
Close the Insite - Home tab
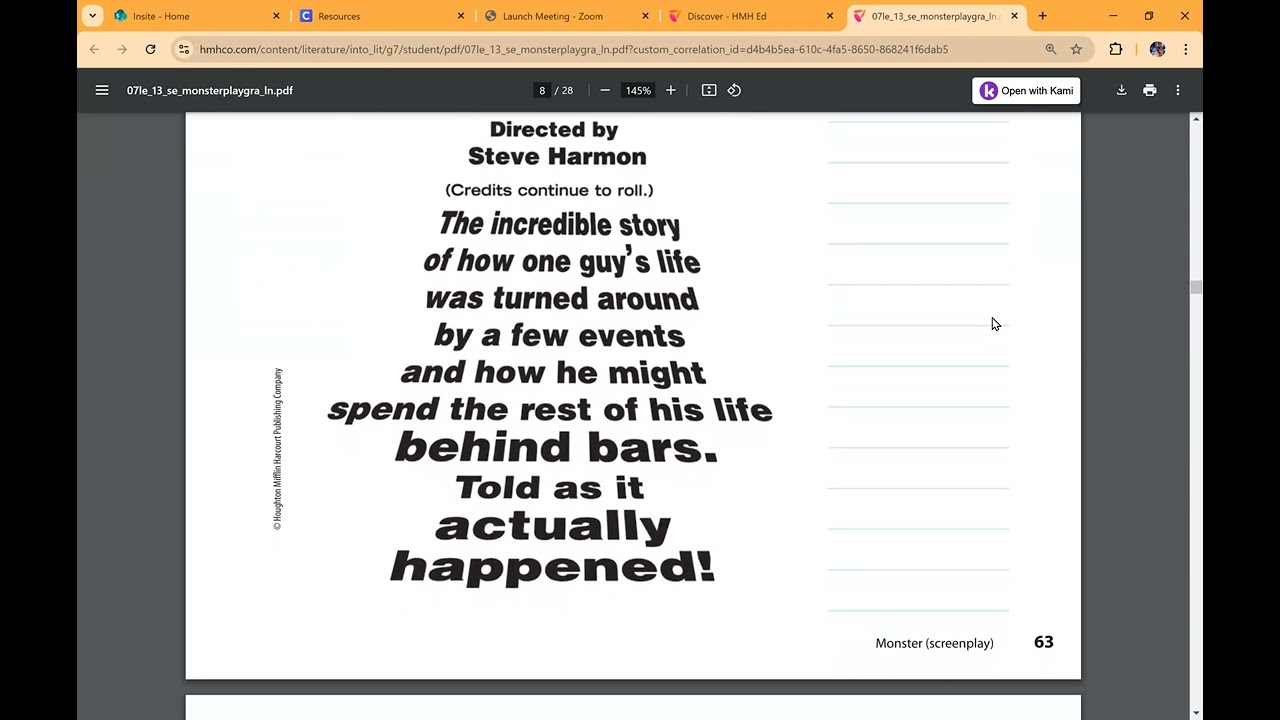[x=276, y=16]
